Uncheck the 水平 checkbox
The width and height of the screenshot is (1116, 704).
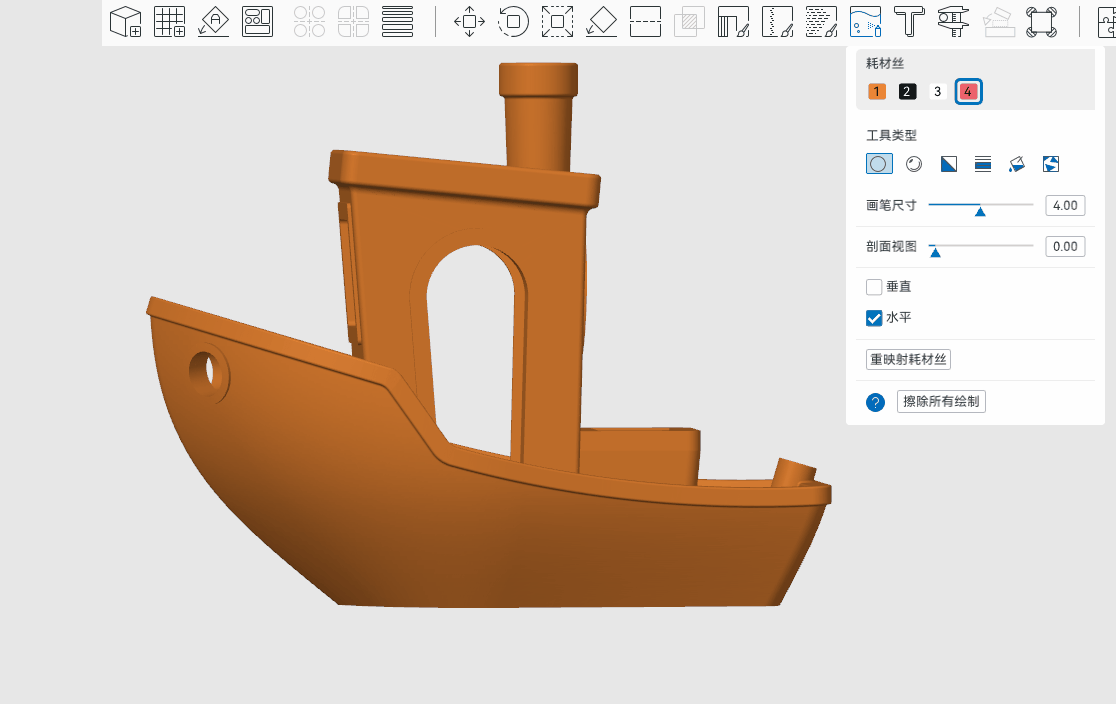874,318
